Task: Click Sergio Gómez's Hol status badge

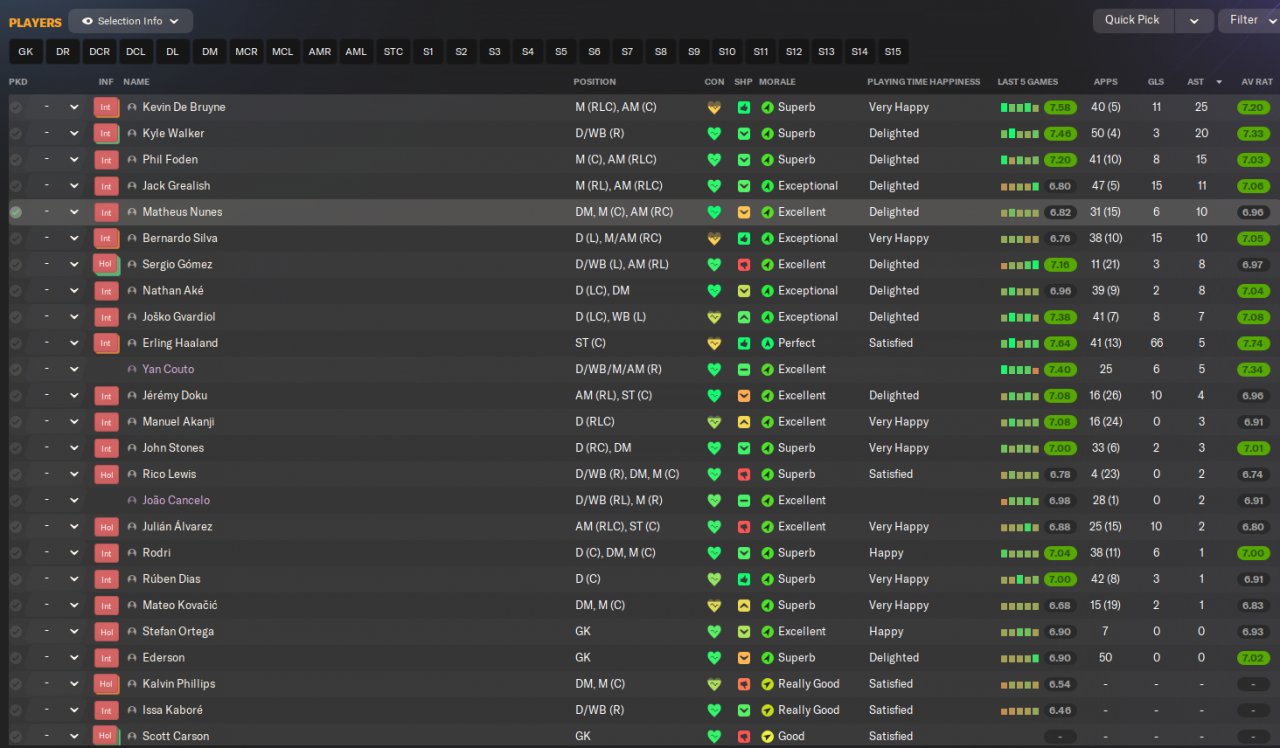Action: (x=106, y=264)
